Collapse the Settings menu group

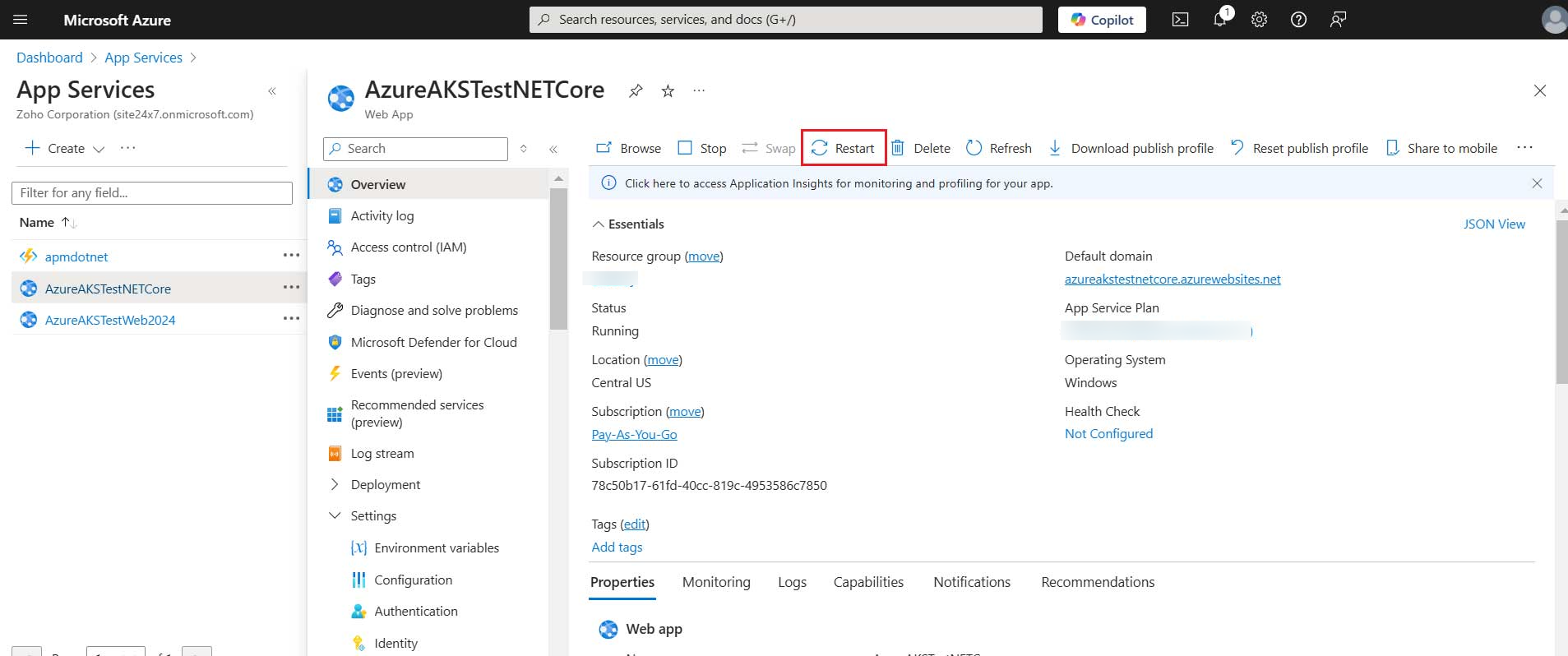click(335, 515)
